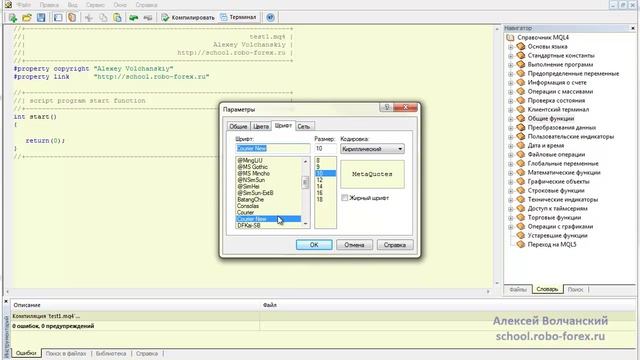Expand the Торговые функции node

[510, 218]
